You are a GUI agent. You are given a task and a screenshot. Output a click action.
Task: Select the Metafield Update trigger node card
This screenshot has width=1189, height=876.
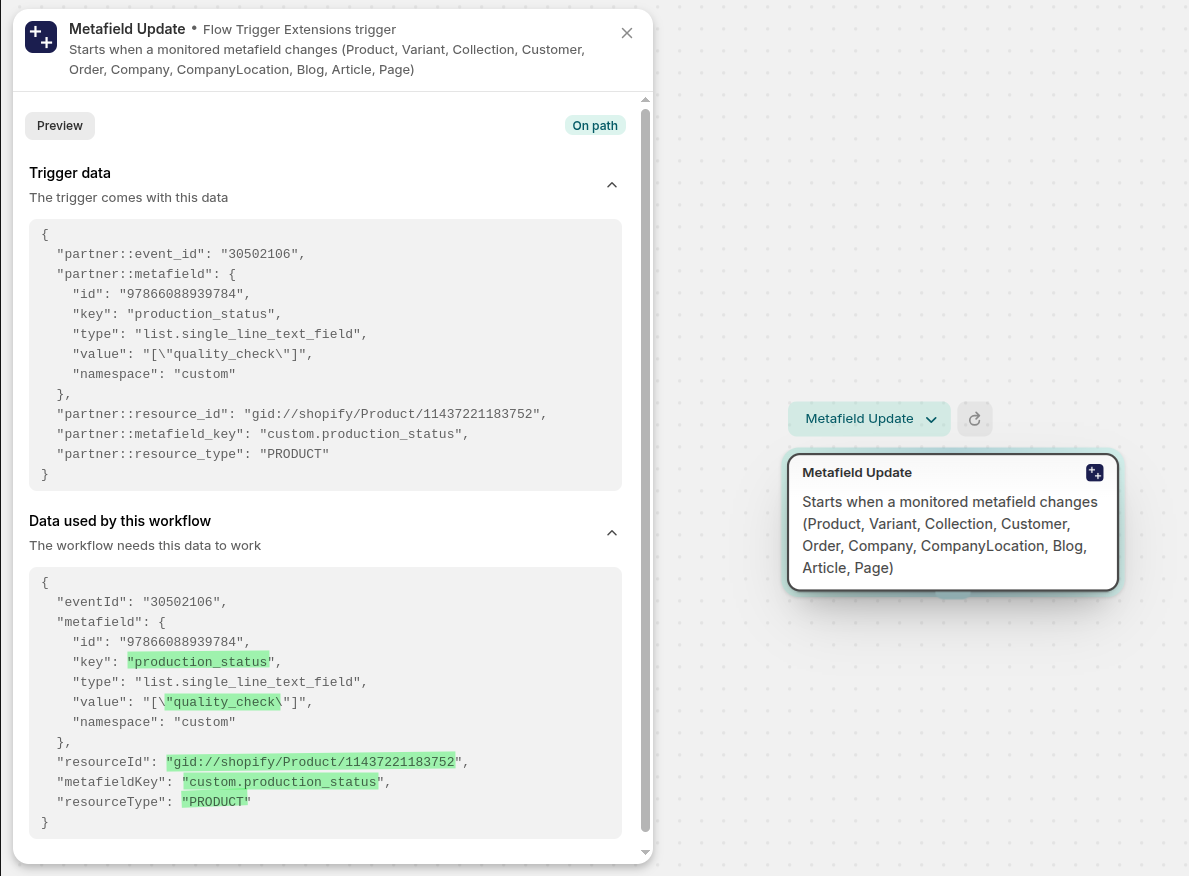coord(952,523)
